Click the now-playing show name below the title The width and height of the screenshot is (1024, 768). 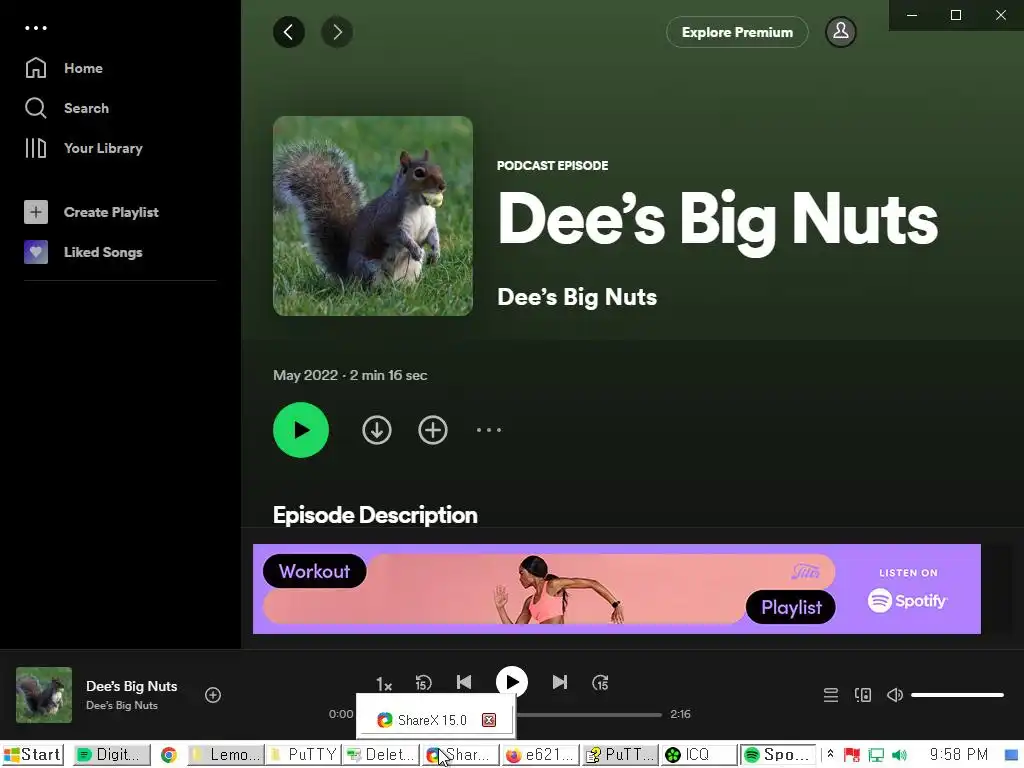pyautogui.click(x=122, y=705)
